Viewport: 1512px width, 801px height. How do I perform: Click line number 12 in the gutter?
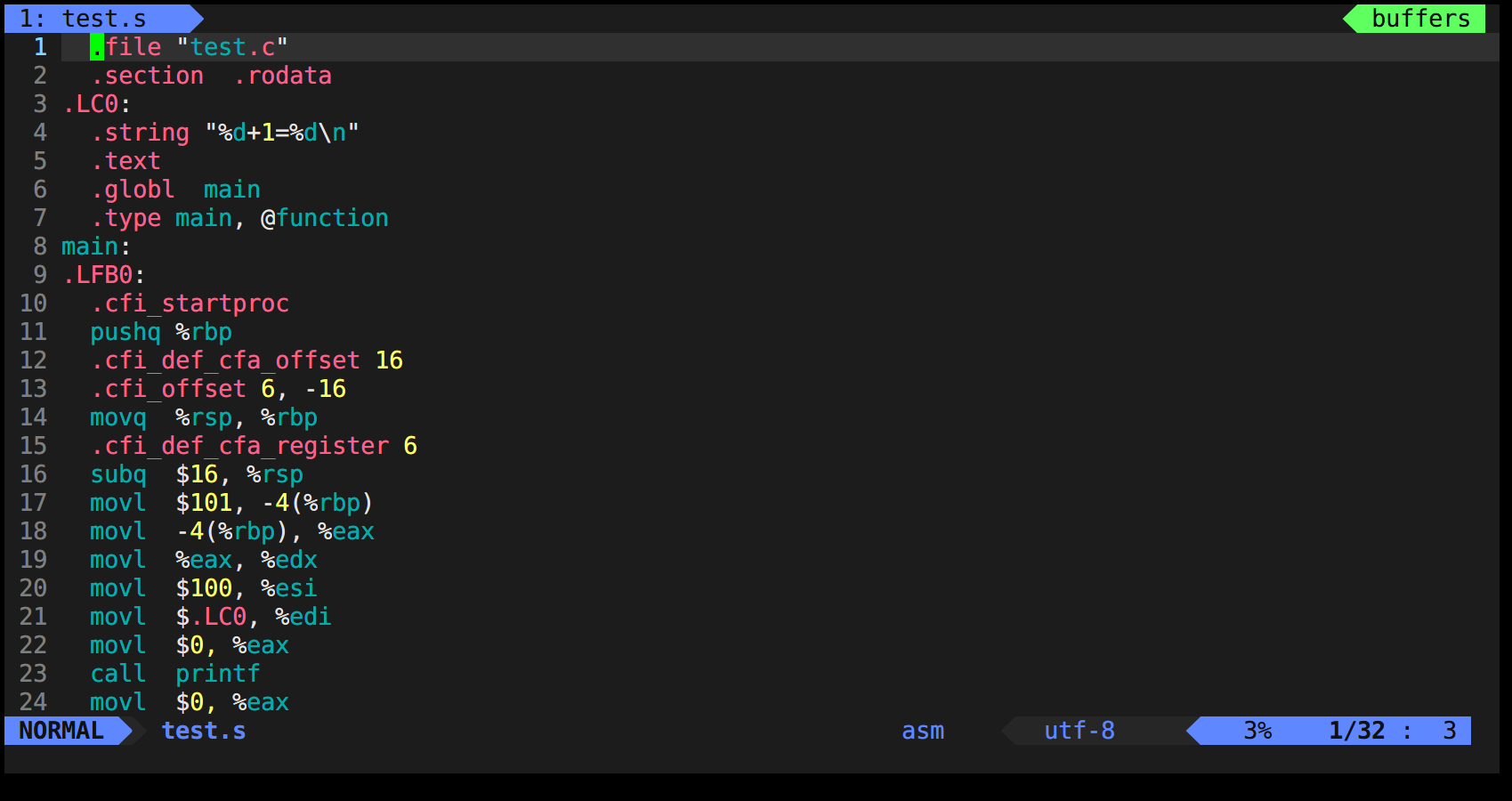point(33,360)
